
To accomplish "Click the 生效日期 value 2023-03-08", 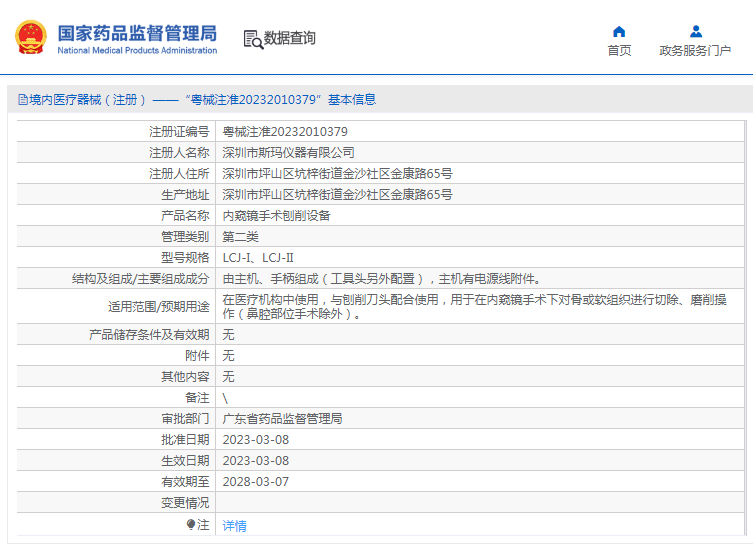I will click(x=255, y=461).
